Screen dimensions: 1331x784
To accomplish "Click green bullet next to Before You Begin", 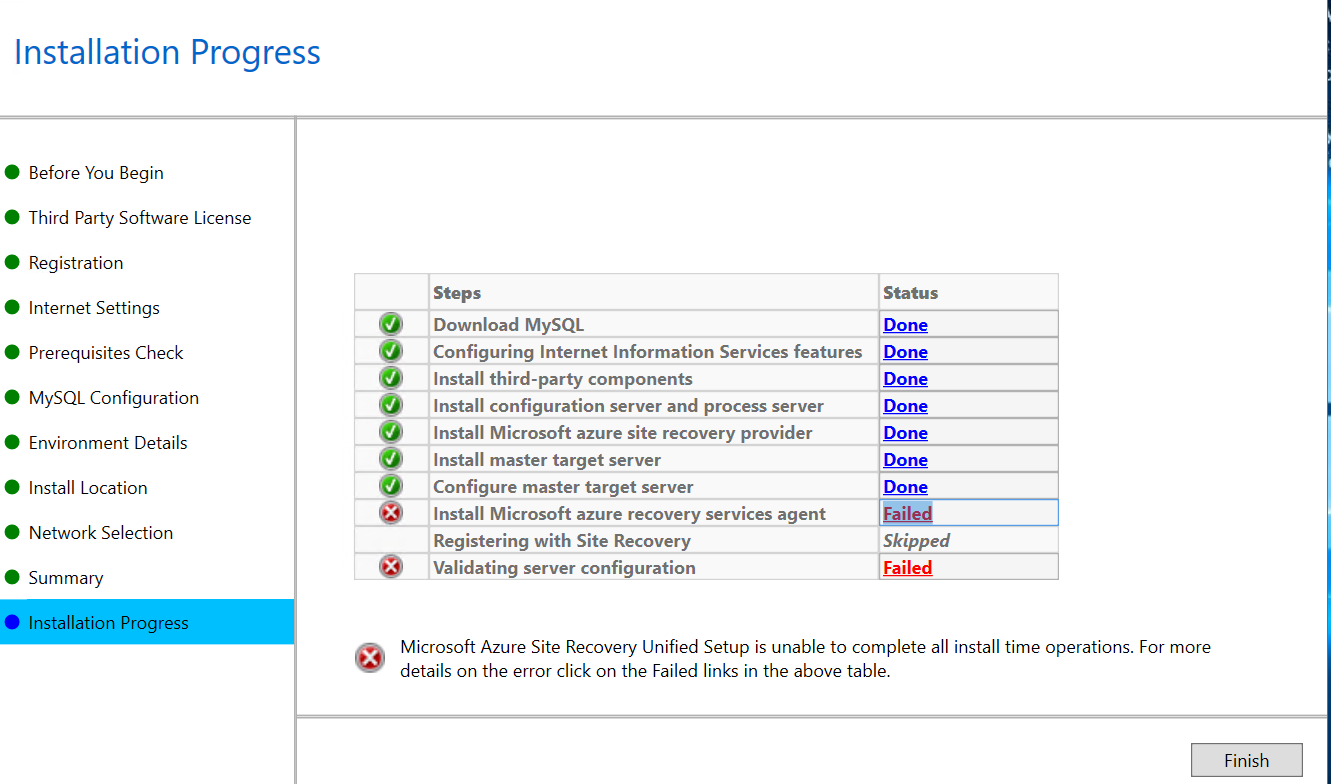I will click(x=12, y=172).
